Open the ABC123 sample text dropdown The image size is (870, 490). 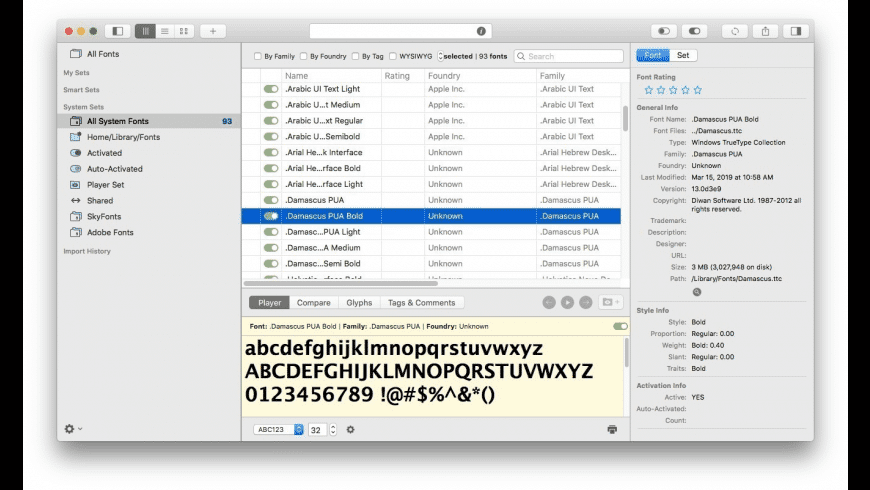coord(279,430)
